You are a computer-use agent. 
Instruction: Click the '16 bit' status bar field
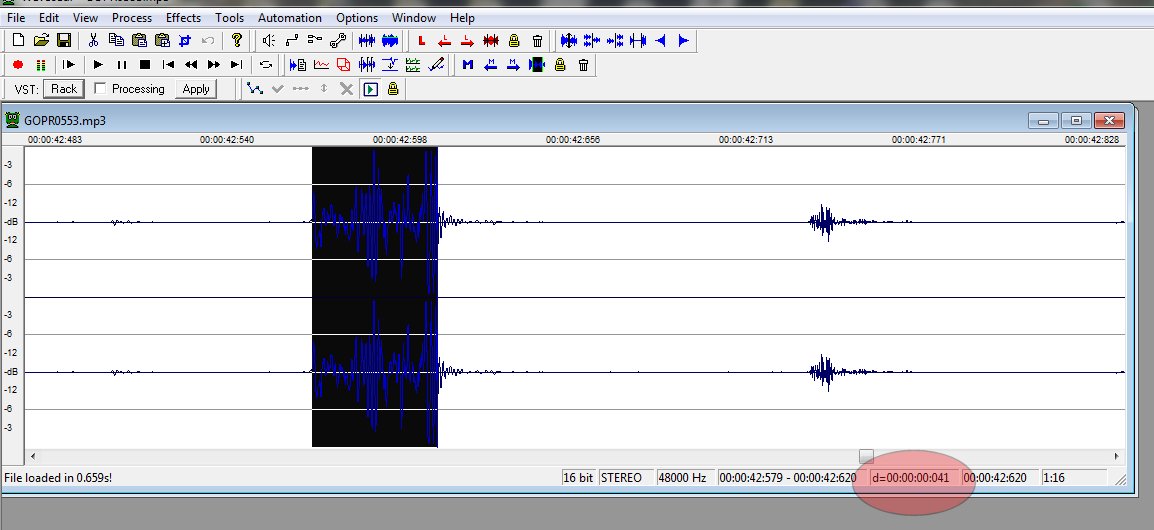coord(578,478)
